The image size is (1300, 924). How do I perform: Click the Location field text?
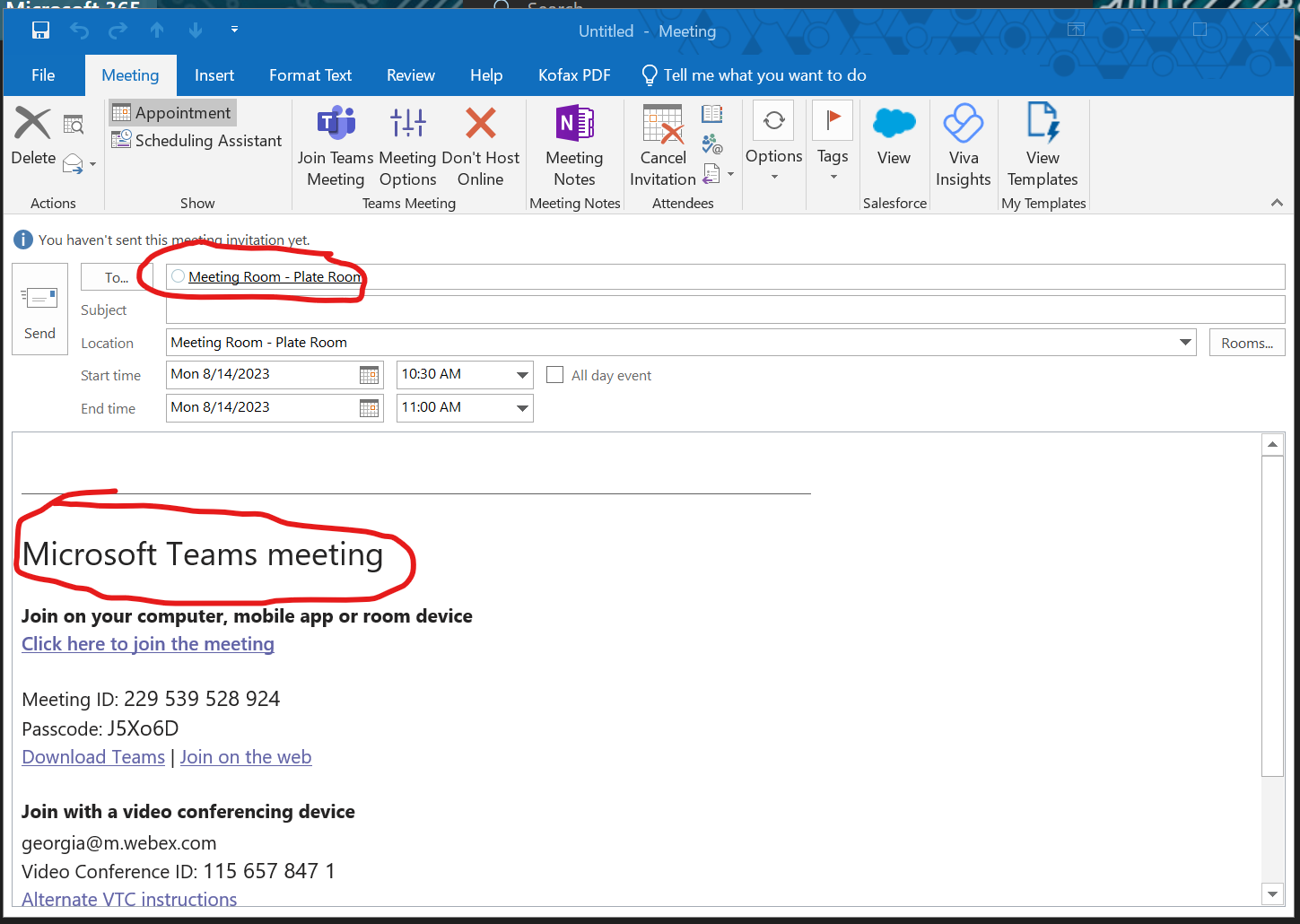pyautogui.click(x=258, y=343)
